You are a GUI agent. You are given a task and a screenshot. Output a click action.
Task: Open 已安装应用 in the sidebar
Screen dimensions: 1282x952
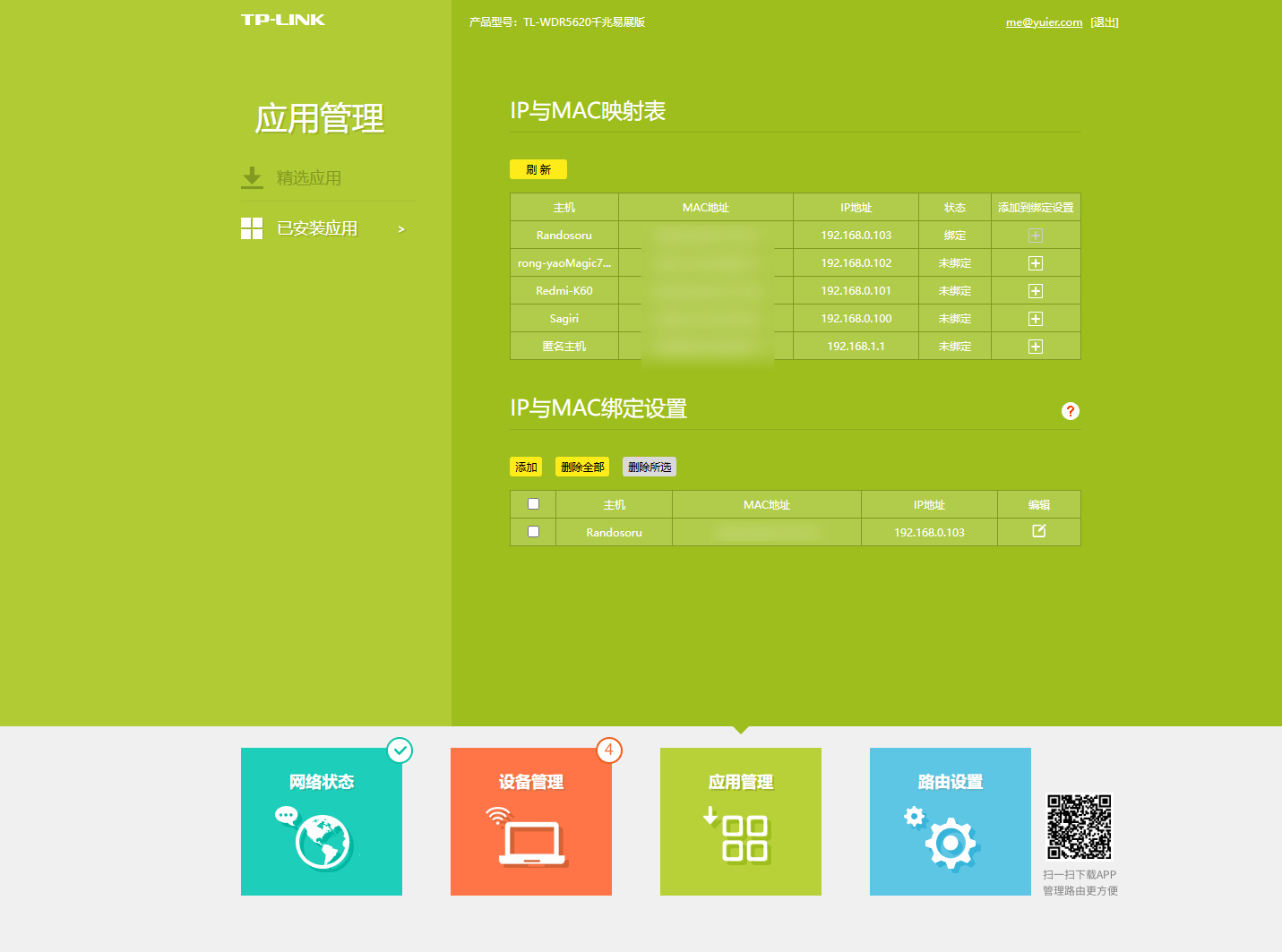(x=317, y=228)
